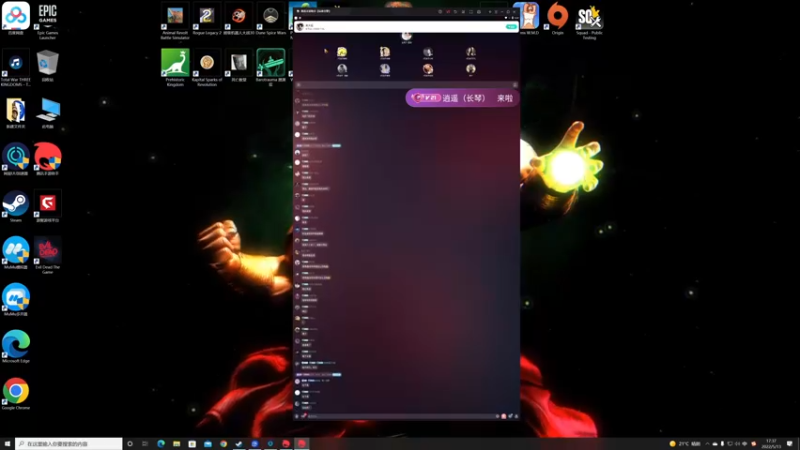The image size is (800, 450).
Task: Open Microsoft Edge desktop shortcut
Action: pyautogui.click(x=16, y=346)
